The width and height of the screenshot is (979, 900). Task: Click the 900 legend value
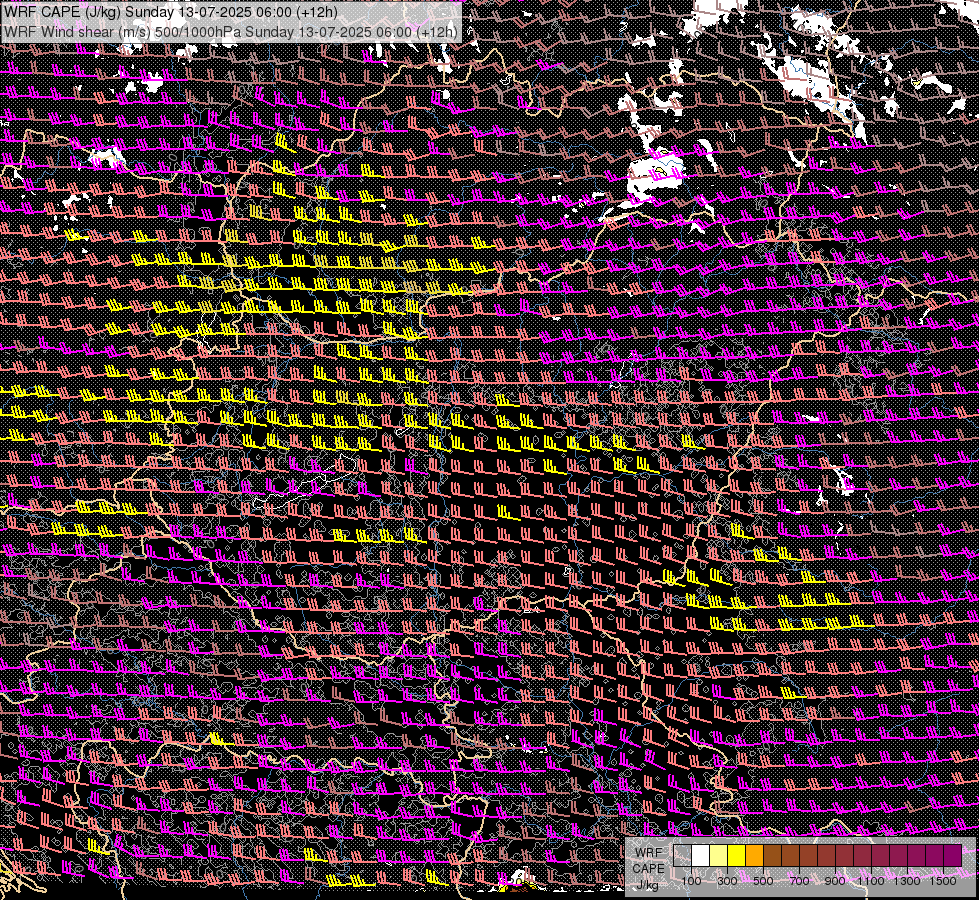pos(835,881)
